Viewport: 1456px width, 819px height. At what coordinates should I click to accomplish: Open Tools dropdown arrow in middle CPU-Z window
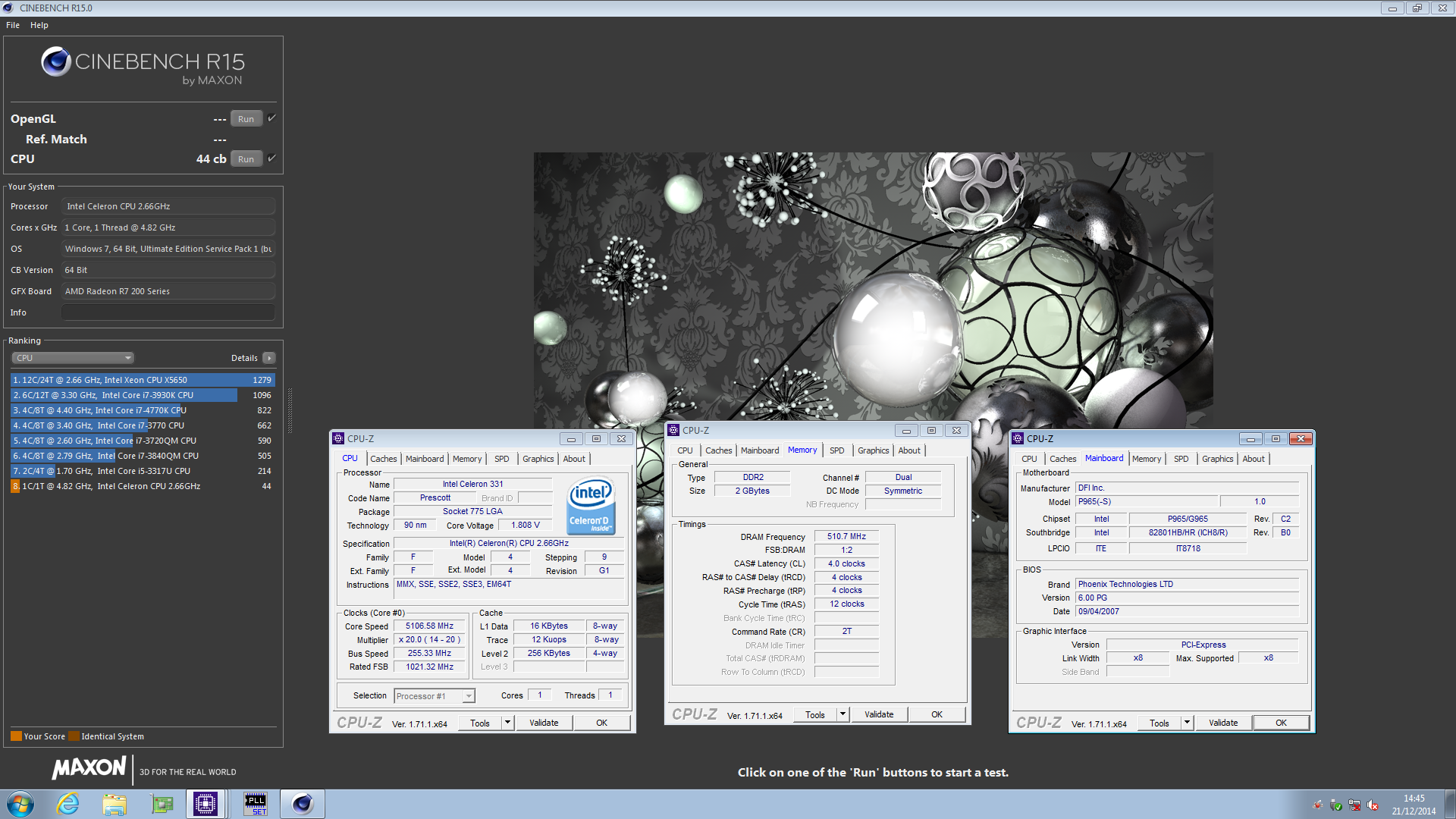pyautogui.click(x=843, y=714)
